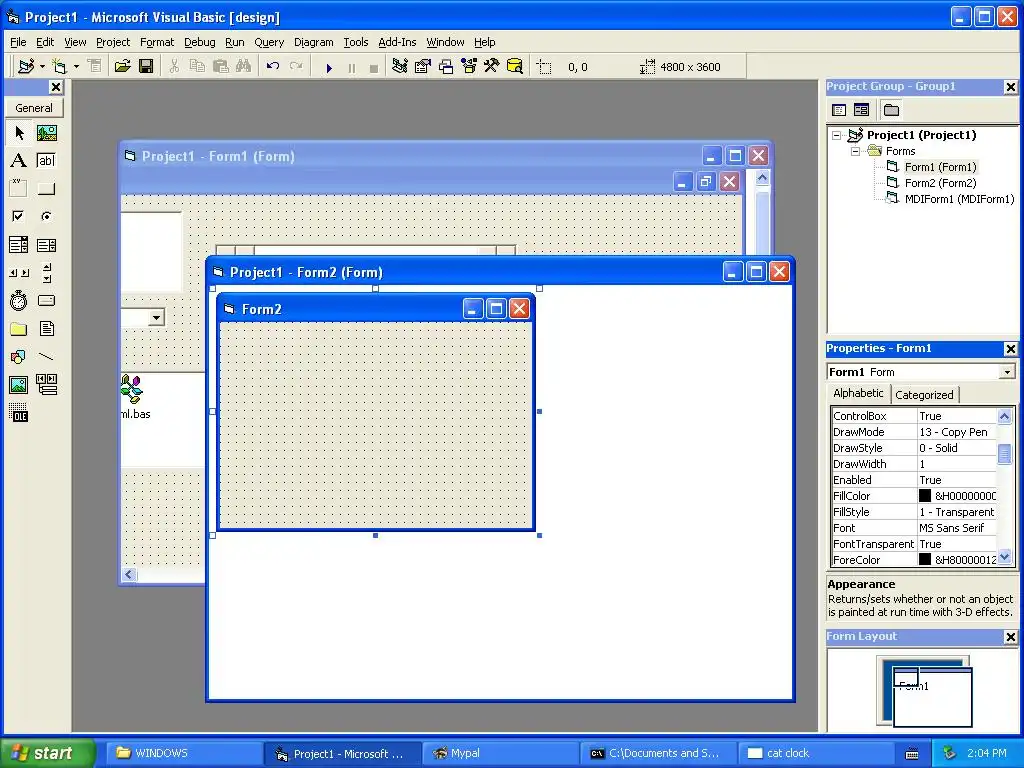Image resolution: width=1024 pixels, height=768 pixels.
Task: Select MDIForm1 in project tree
Action: (959, 199)
